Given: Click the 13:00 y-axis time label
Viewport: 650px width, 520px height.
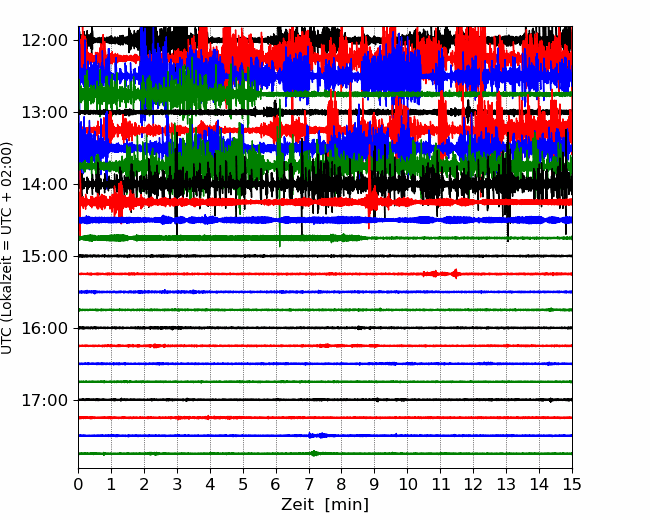Looking at the screenshot, I should (x=44, y=112).
